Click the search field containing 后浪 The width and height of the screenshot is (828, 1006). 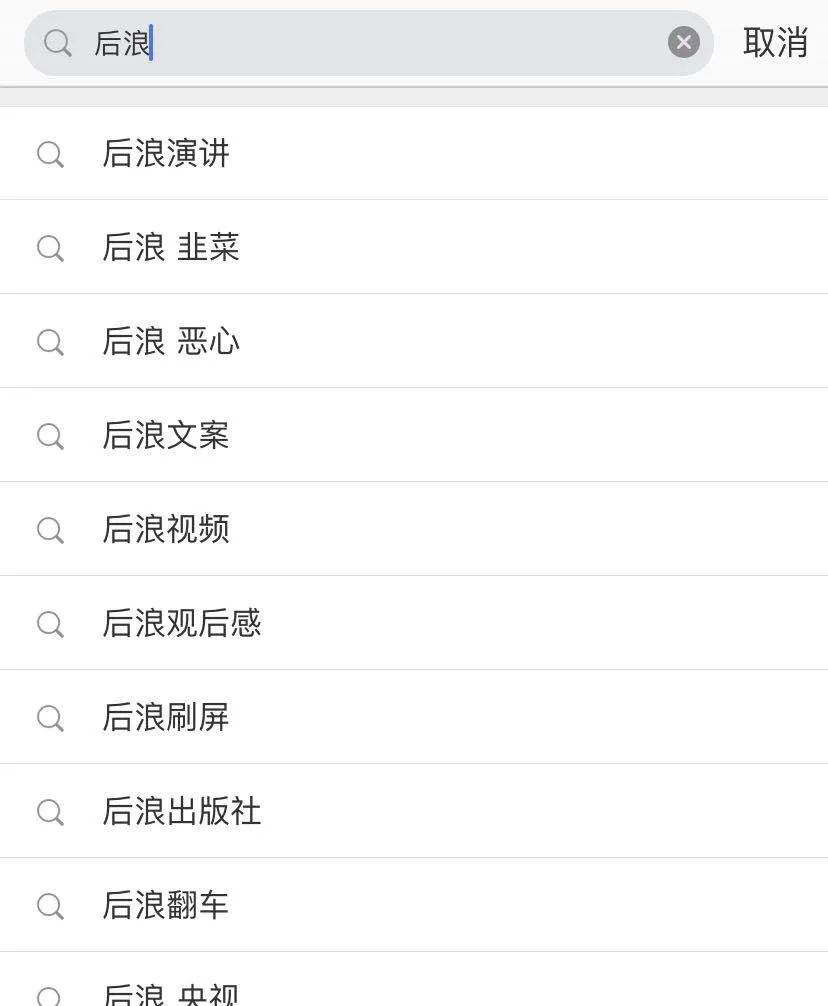pyautogui.click(x=369, y=43)
